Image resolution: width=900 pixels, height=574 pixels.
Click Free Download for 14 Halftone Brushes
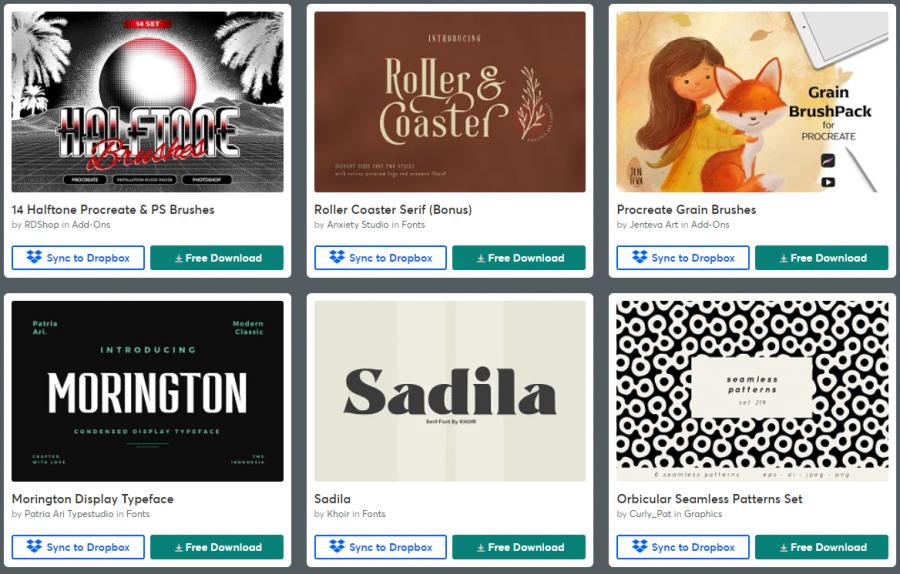click(217, 258)
